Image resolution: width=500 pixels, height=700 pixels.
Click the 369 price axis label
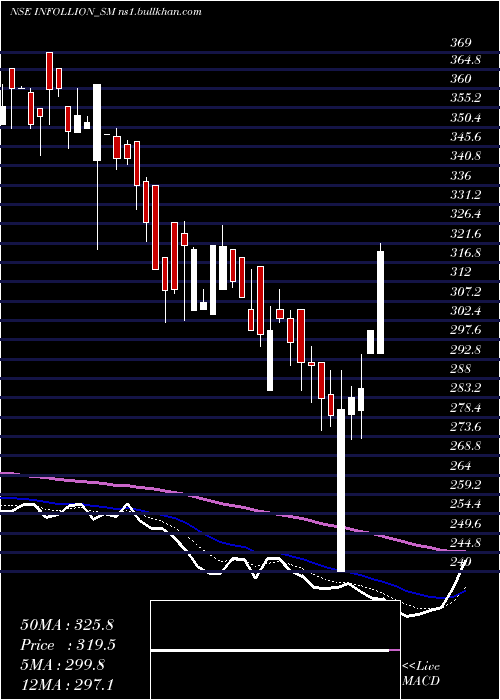(x=460, y=43)
